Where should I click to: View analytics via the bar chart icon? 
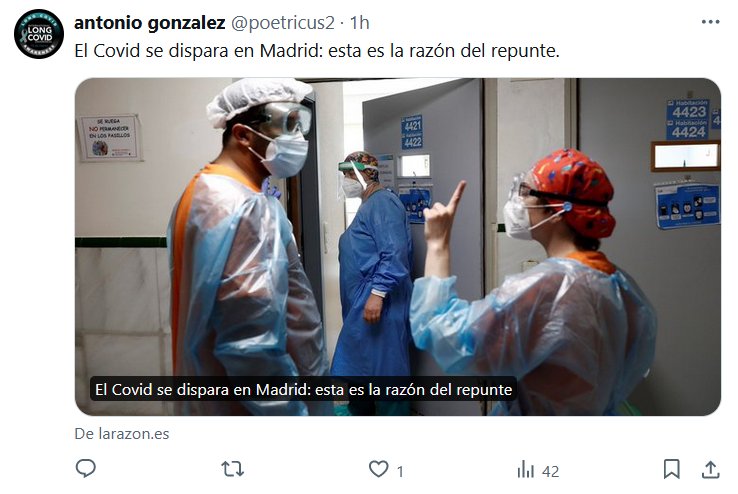[526, 470]
